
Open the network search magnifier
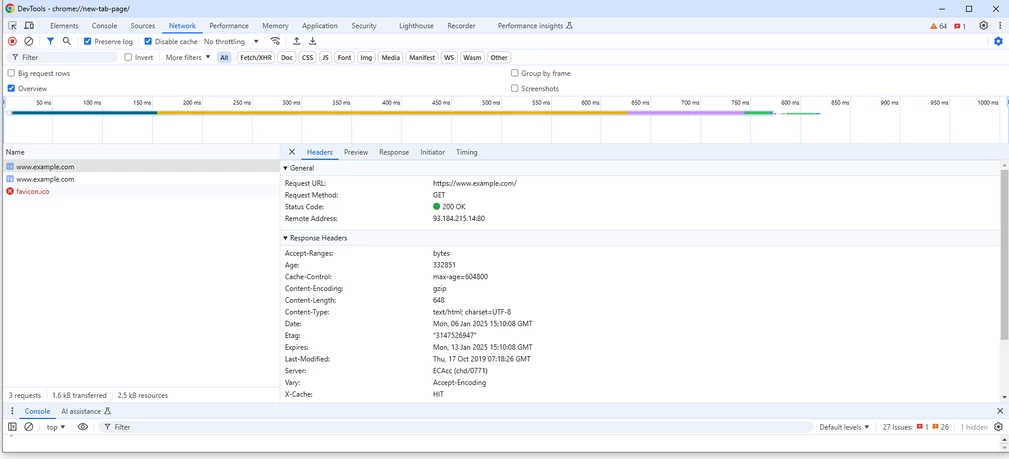(67, 41)
